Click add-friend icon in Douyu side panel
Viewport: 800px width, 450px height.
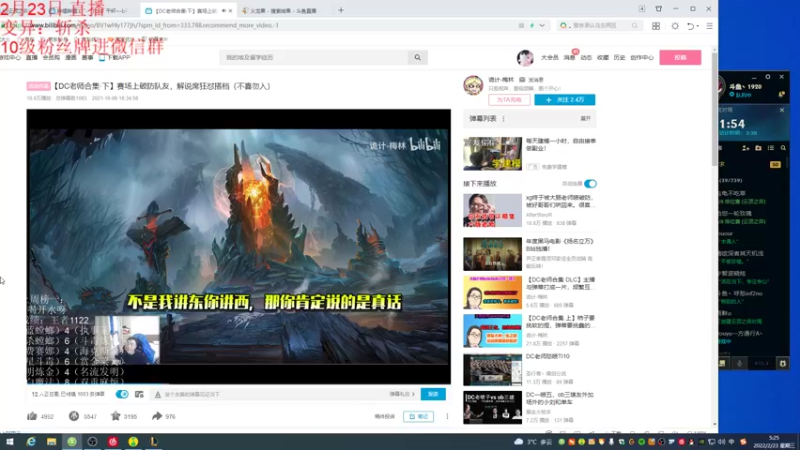coord(745,148)
